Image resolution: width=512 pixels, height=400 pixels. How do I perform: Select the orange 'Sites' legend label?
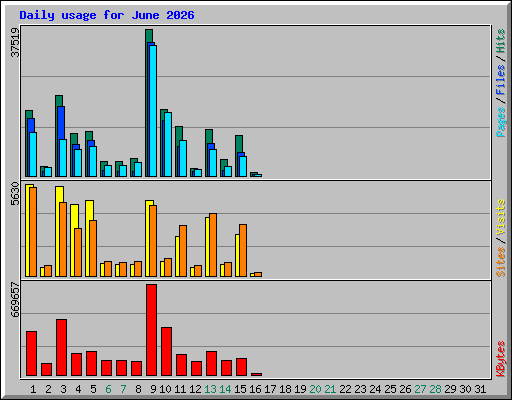pyautogui.click(x=501, y=262)
